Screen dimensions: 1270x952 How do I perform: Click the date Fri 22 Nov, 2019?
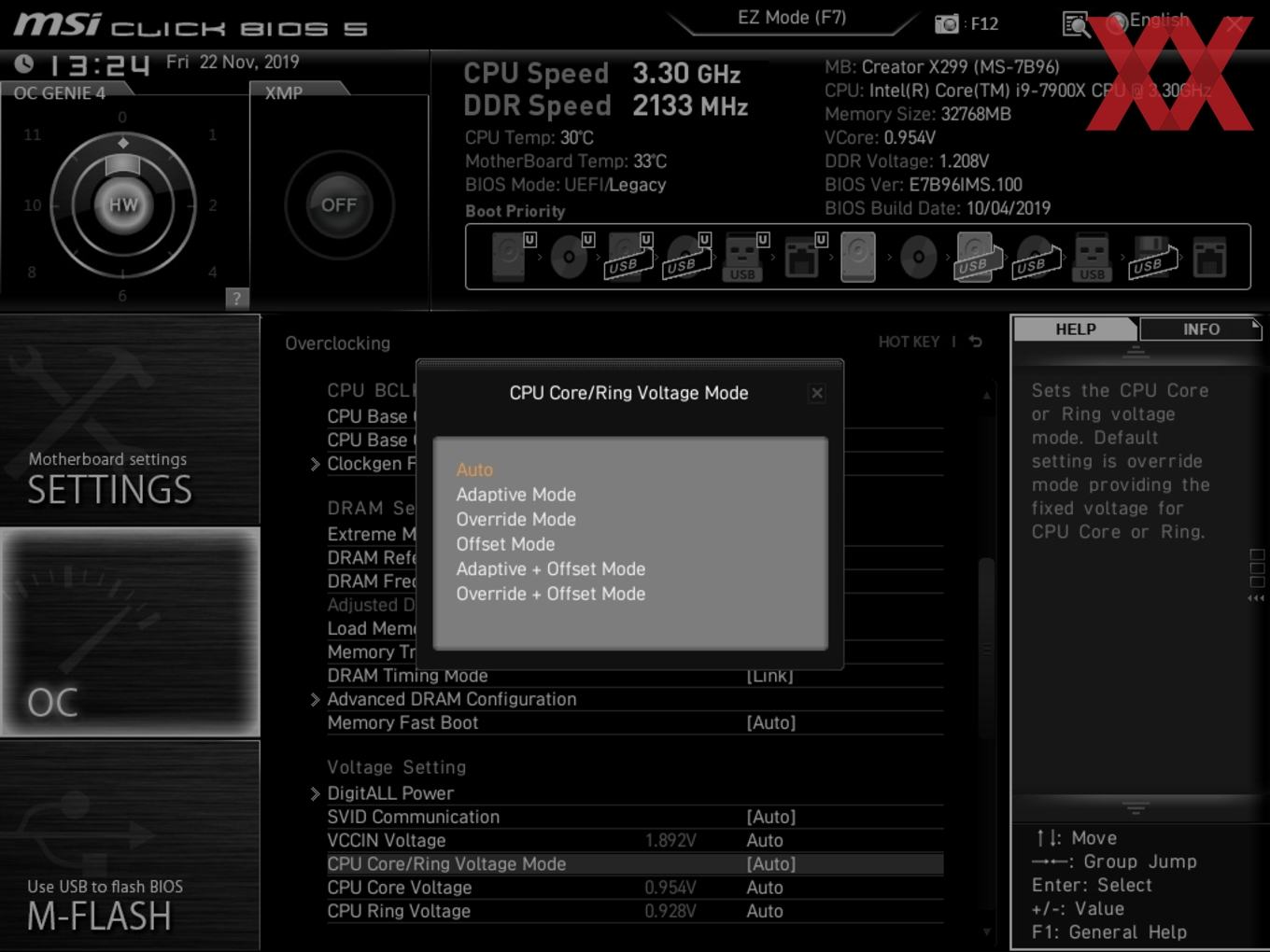(233, 62)
